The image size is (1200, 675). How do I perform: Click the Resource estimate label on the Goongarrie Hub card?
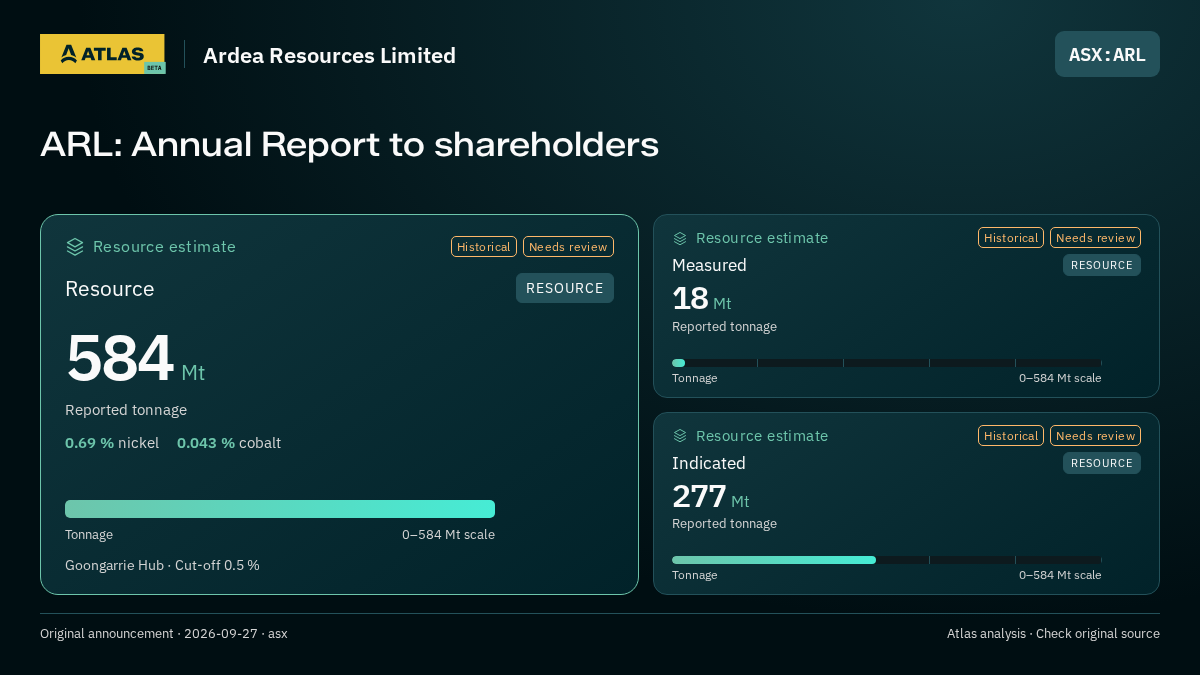coord(164,246)
